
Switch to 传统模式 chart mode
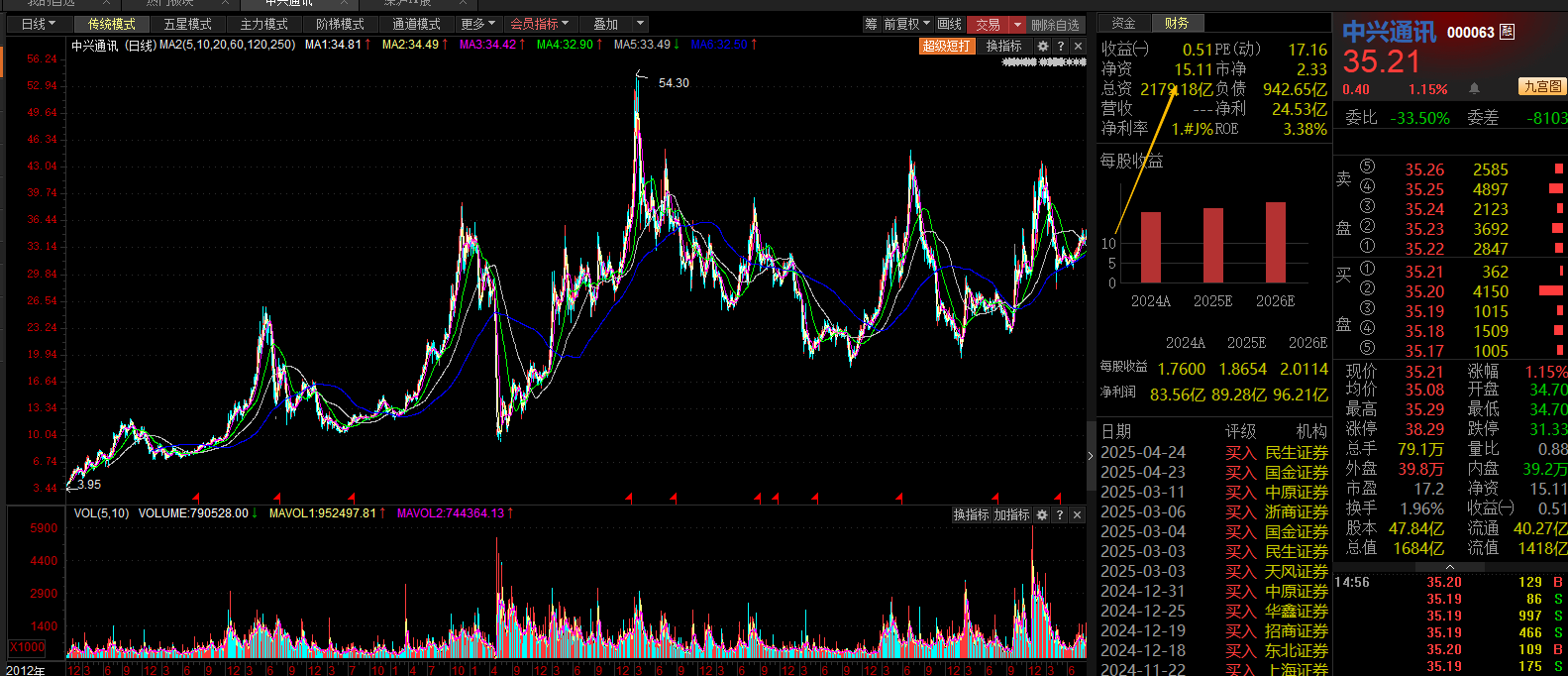112,24
